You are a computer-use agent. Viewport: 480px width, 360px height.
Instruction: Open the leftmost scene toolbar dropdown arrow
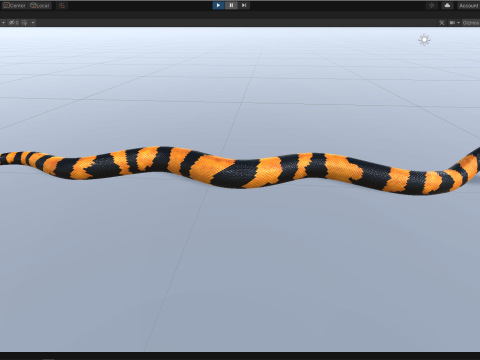(3, 23)
